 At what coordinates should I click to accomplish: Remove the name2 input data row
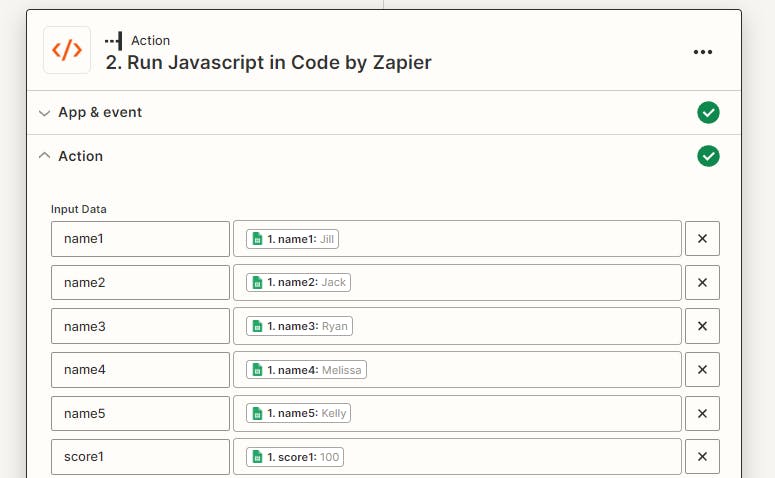pos(702,282)
